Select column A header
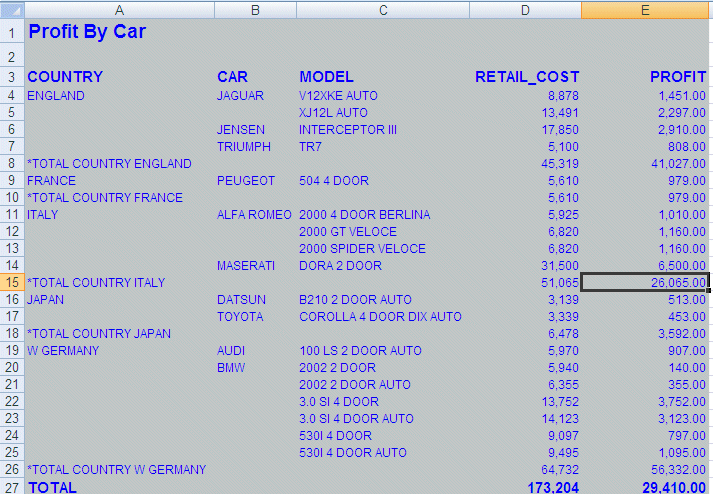This screenshot has height=494, width=713. pyautogui.click(x=120, y=10)
